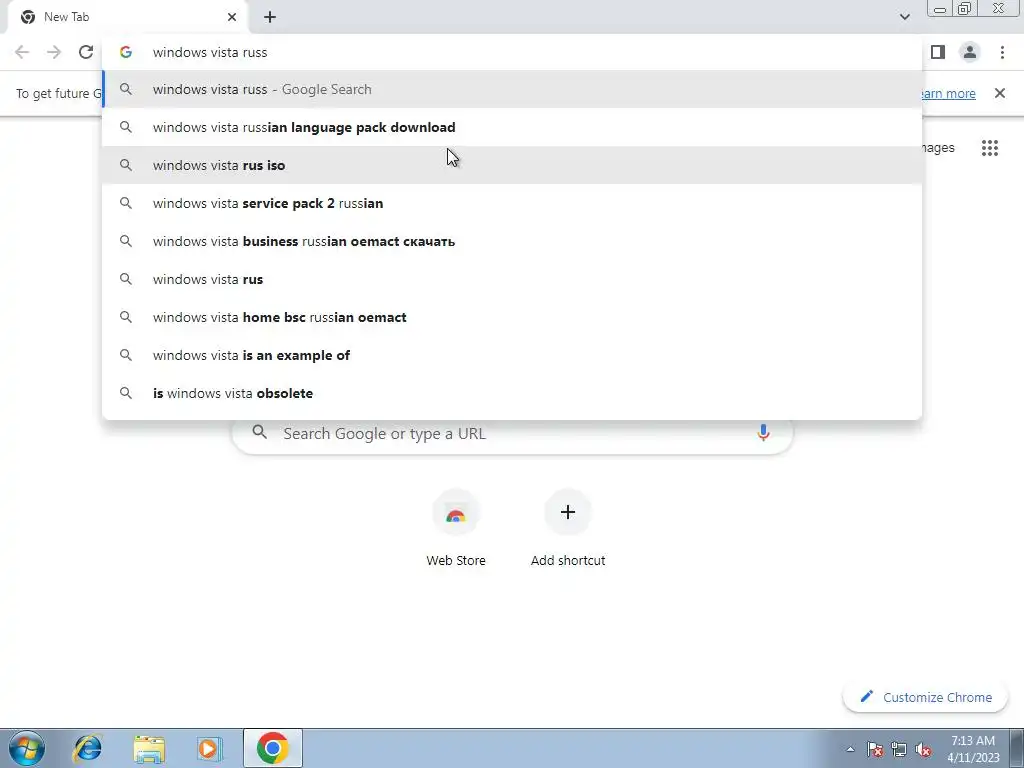
Task: Open Customize Chrome button
Action: click(925, 697)
